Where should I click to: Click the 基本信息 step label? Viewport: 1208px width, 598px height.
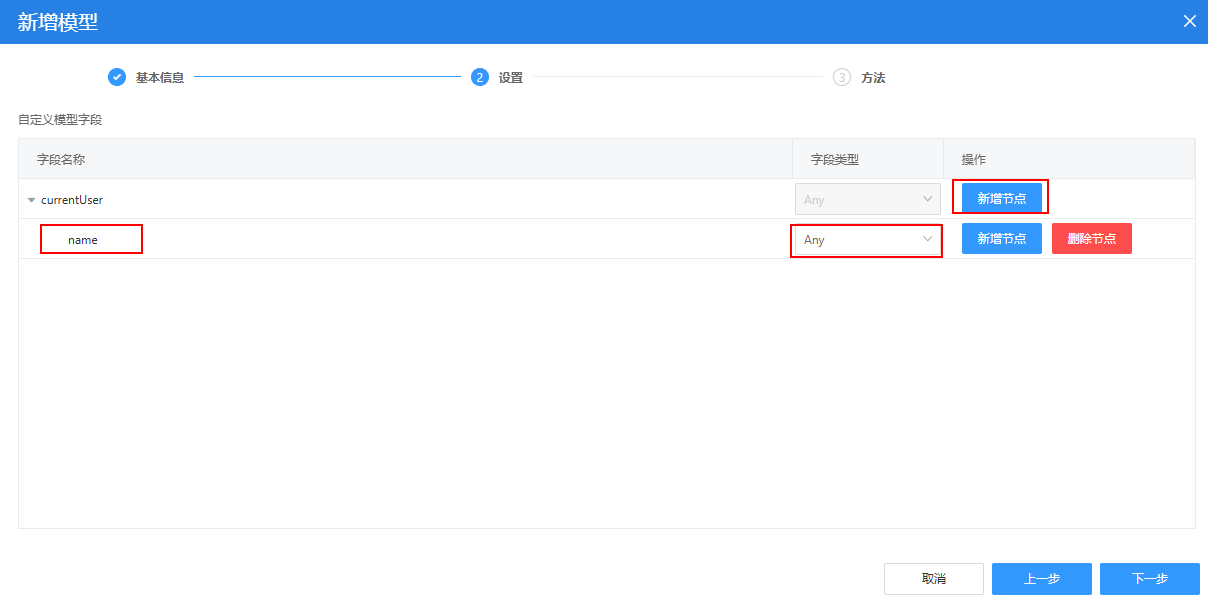pos(160,77)
